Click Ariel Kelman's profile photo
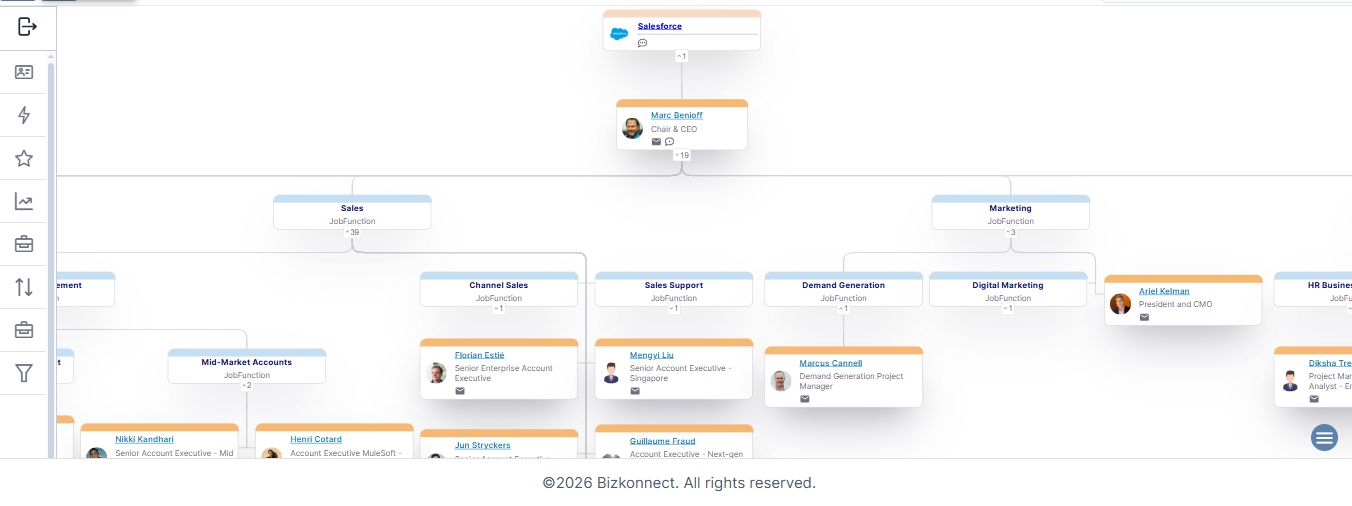This screenshot has width=1352, height=506. point(1120,304)
